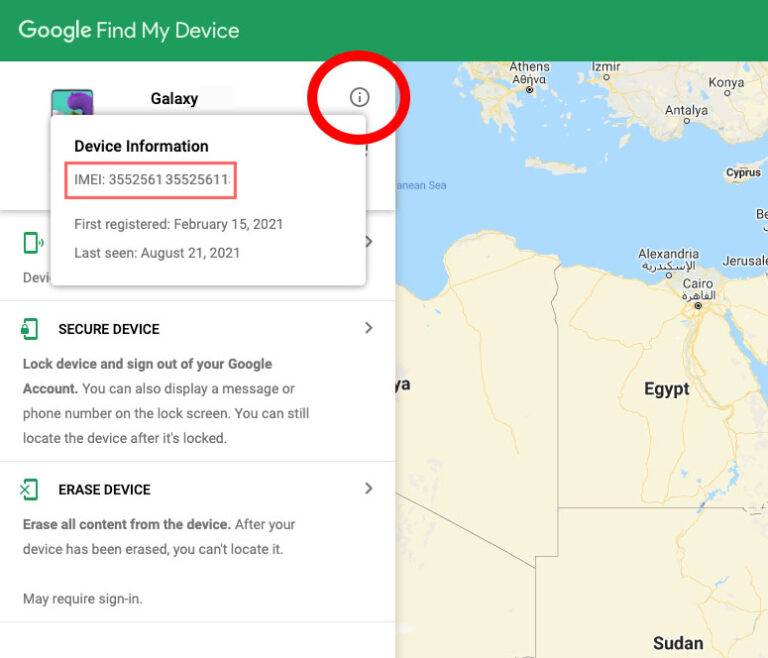The width and height of the screenshot is (768, 658).
Task: Click the Erase Device icon
Action: click(x=29, y=489)
